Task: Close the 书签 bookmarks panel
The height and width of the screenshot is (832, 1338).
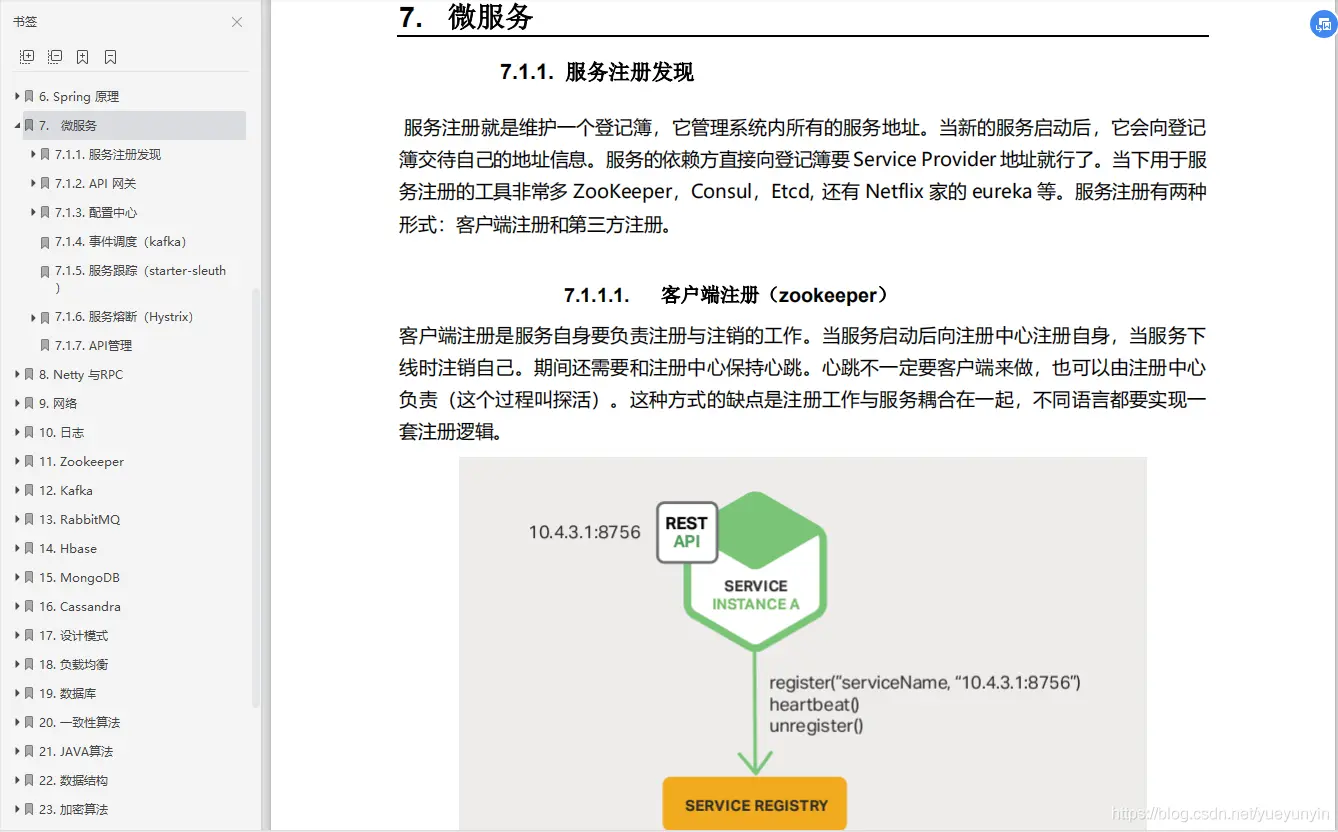Action: [236, 22]
